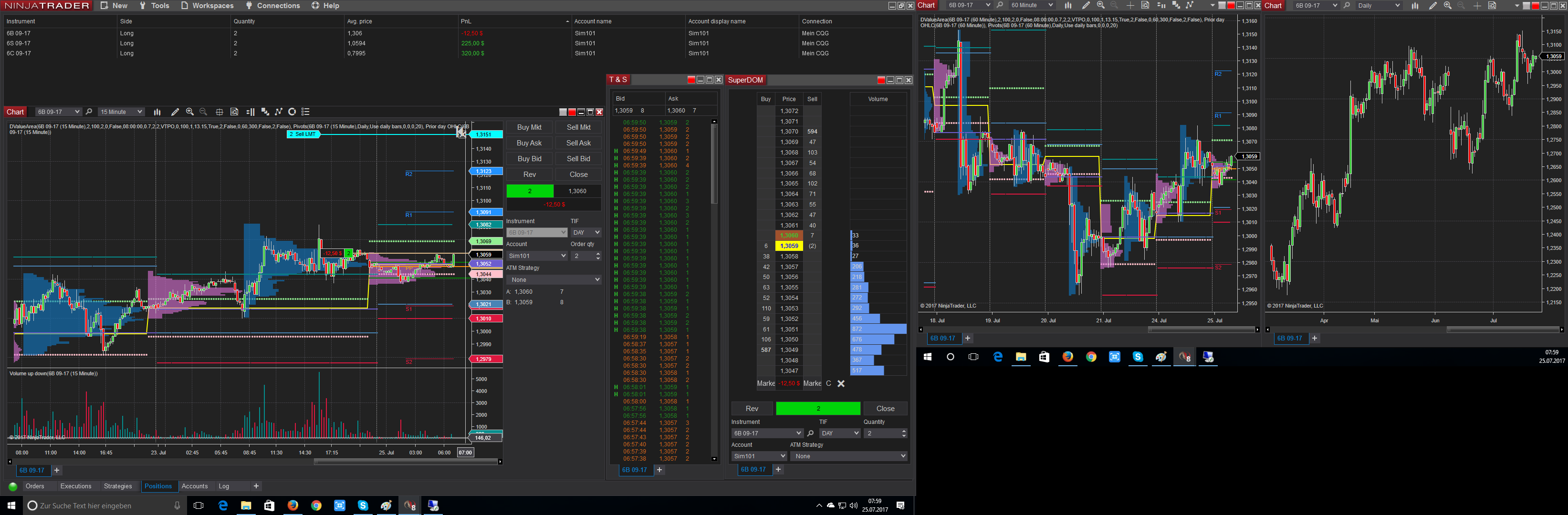Open Firefox from the left taskbar

point(293,505)
